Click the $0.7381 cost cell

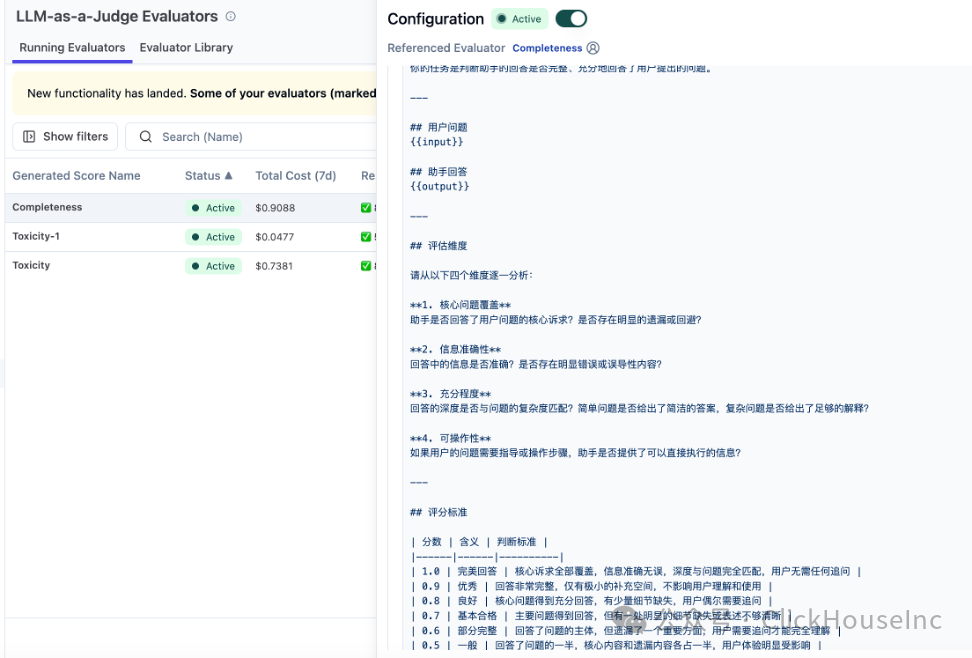274,266
